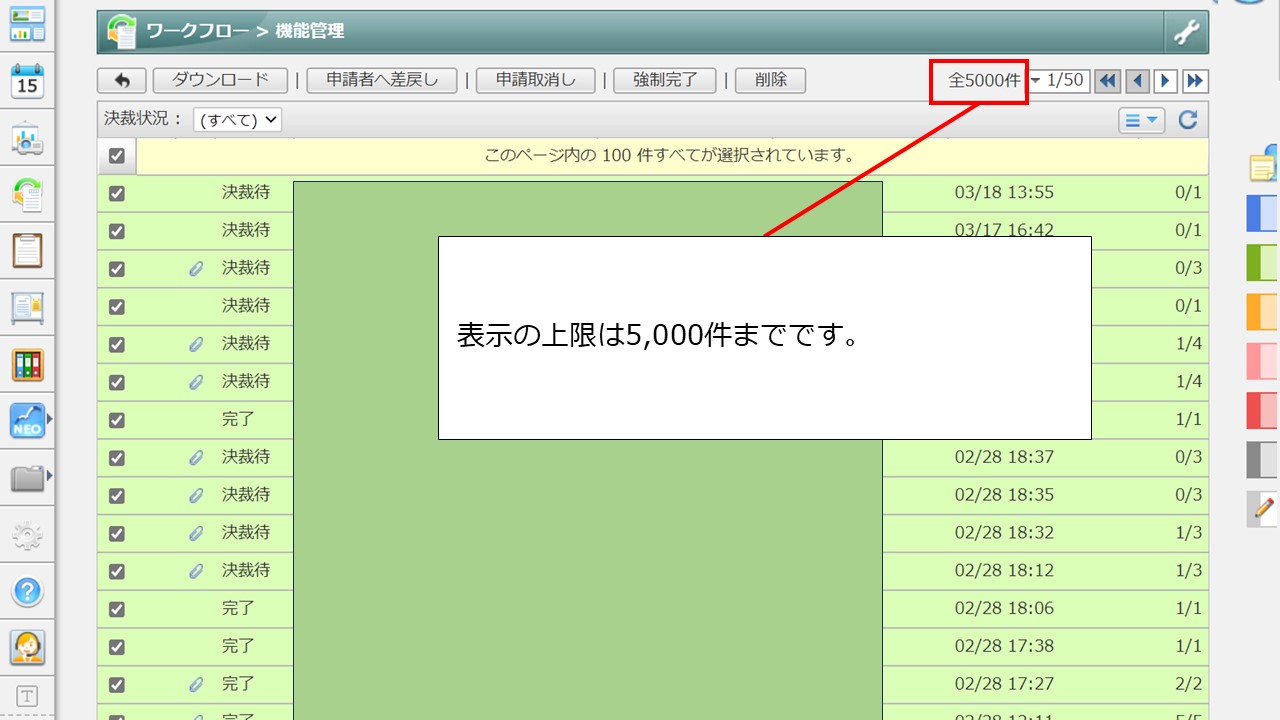The height and width of the screenshot is (720, 1280).
Task: Open the 決裁状況 filter dropdown
Action: coord(237,120)
